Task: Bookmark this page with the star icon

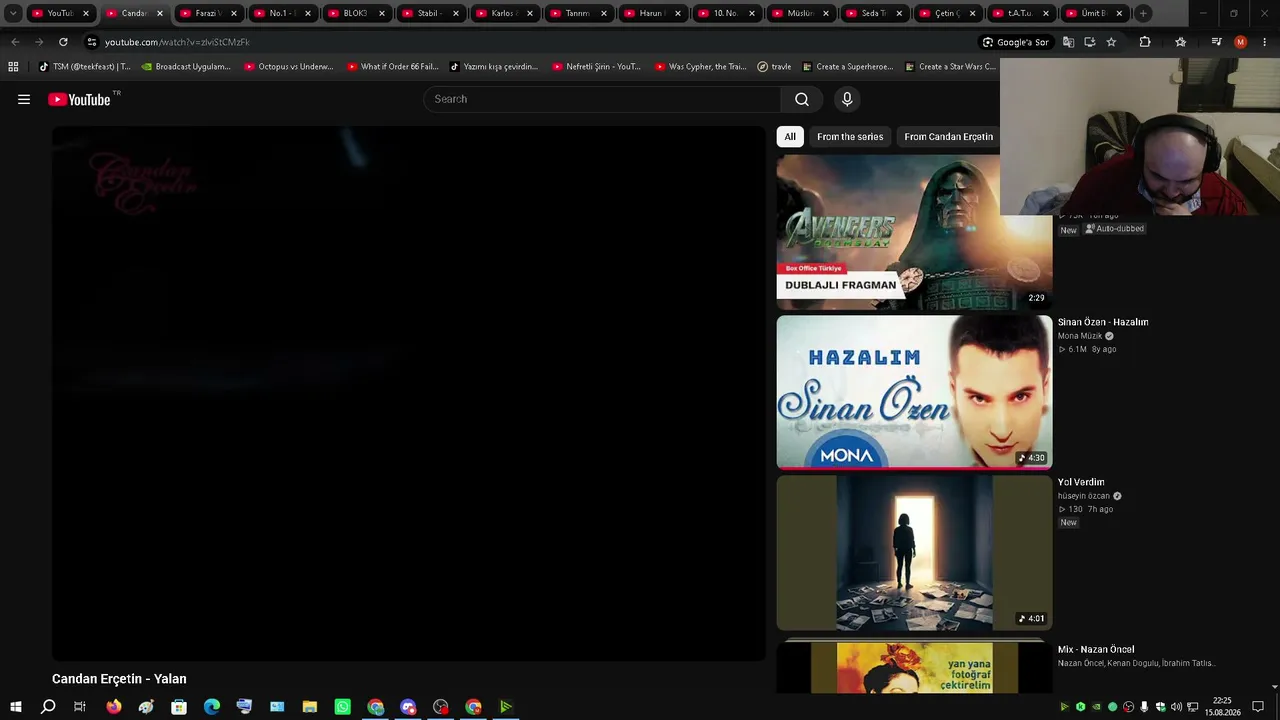Action: pyautogui.click(x=1111, y=42)
